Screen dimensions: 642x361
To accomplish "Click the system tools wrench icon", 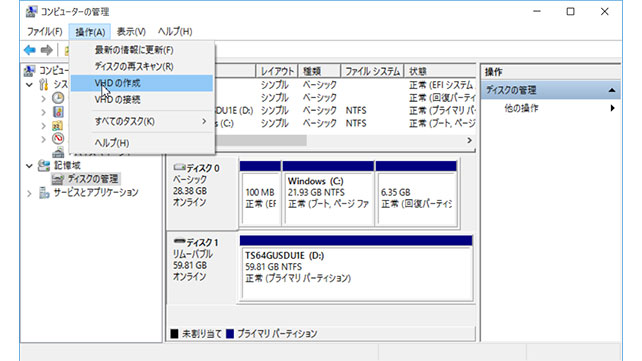I will [x=44, y=84].
